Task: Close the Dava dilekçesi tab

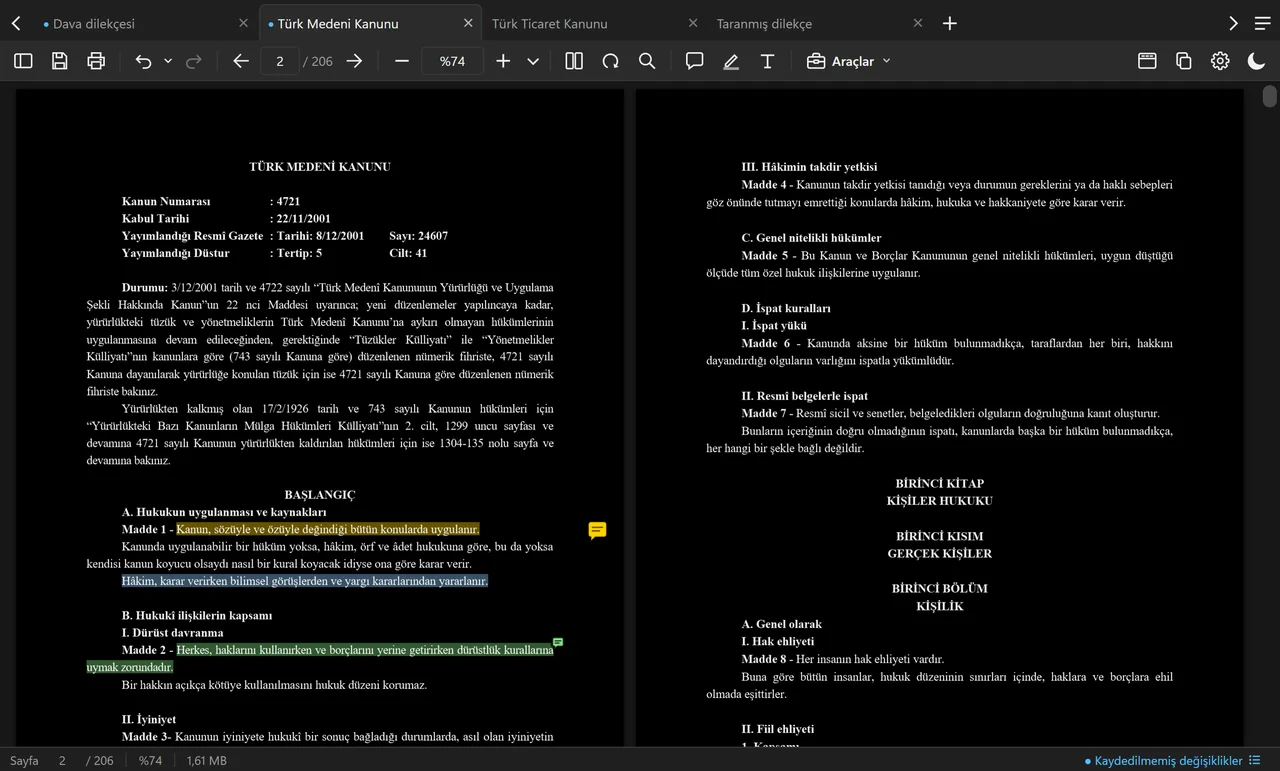Action: pos(244,23)
